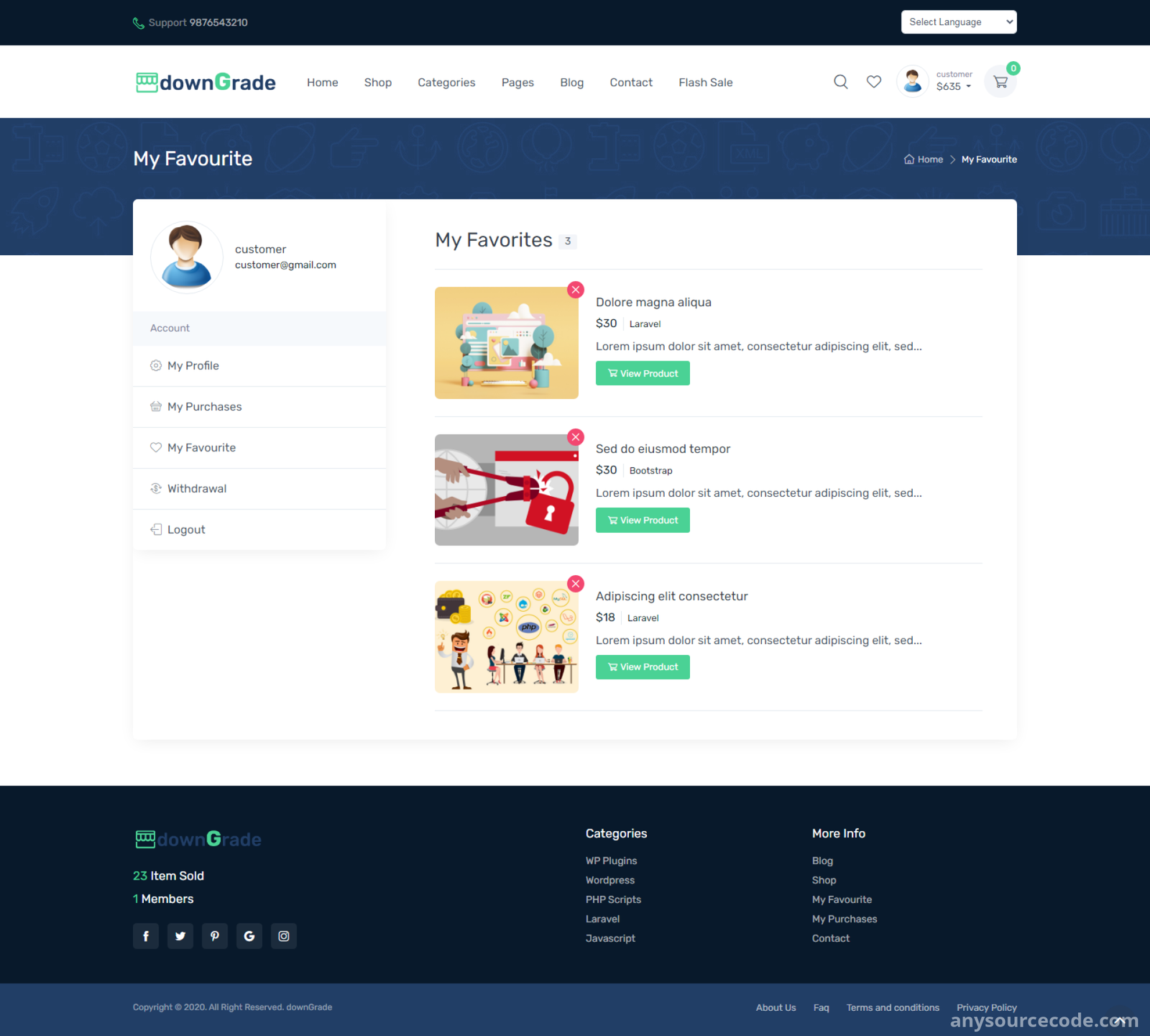Remove Dolore magna aliqua from favorites
Viewport: 1150px width, 1036px height.
pyautogui.click(x=576, y=290)
